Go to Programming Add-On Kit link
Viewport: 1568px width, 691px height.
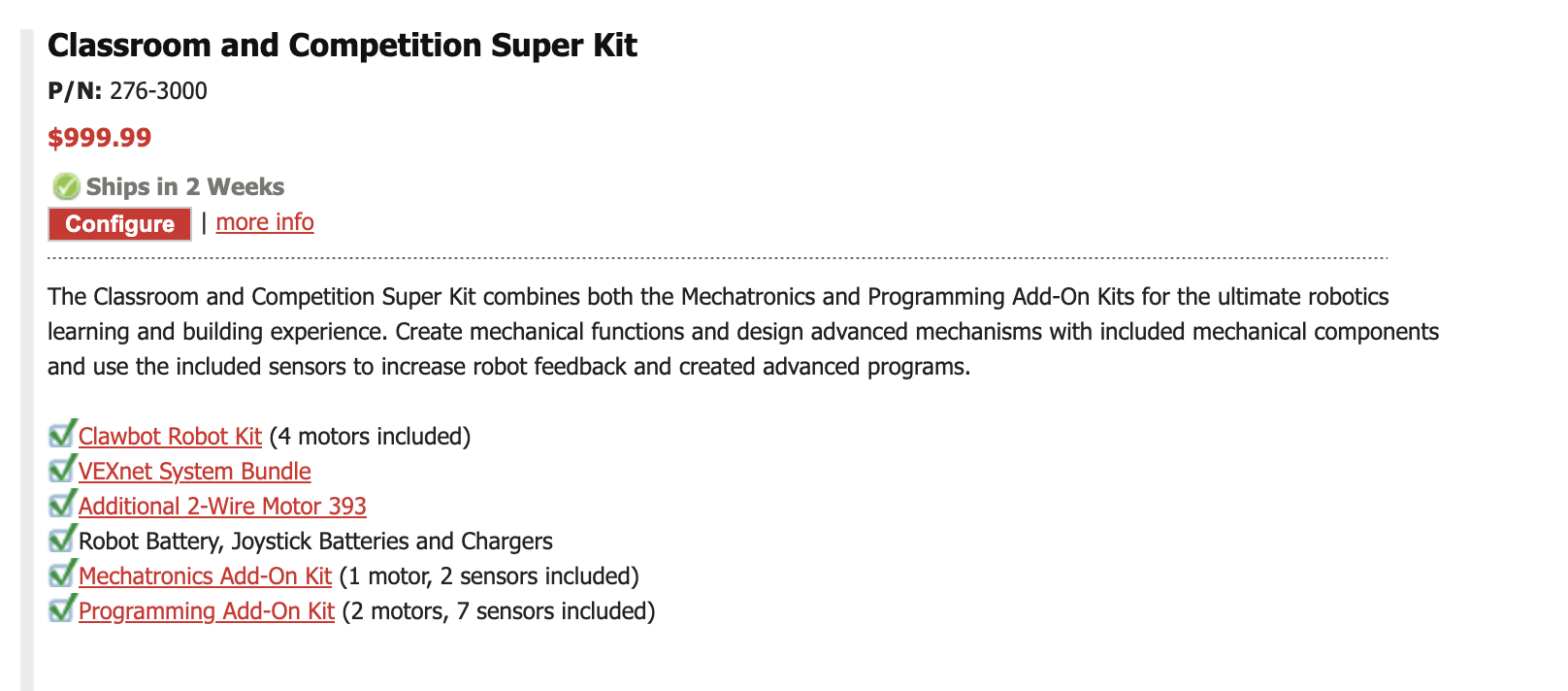pyautogui.click(x=207, y=611)
